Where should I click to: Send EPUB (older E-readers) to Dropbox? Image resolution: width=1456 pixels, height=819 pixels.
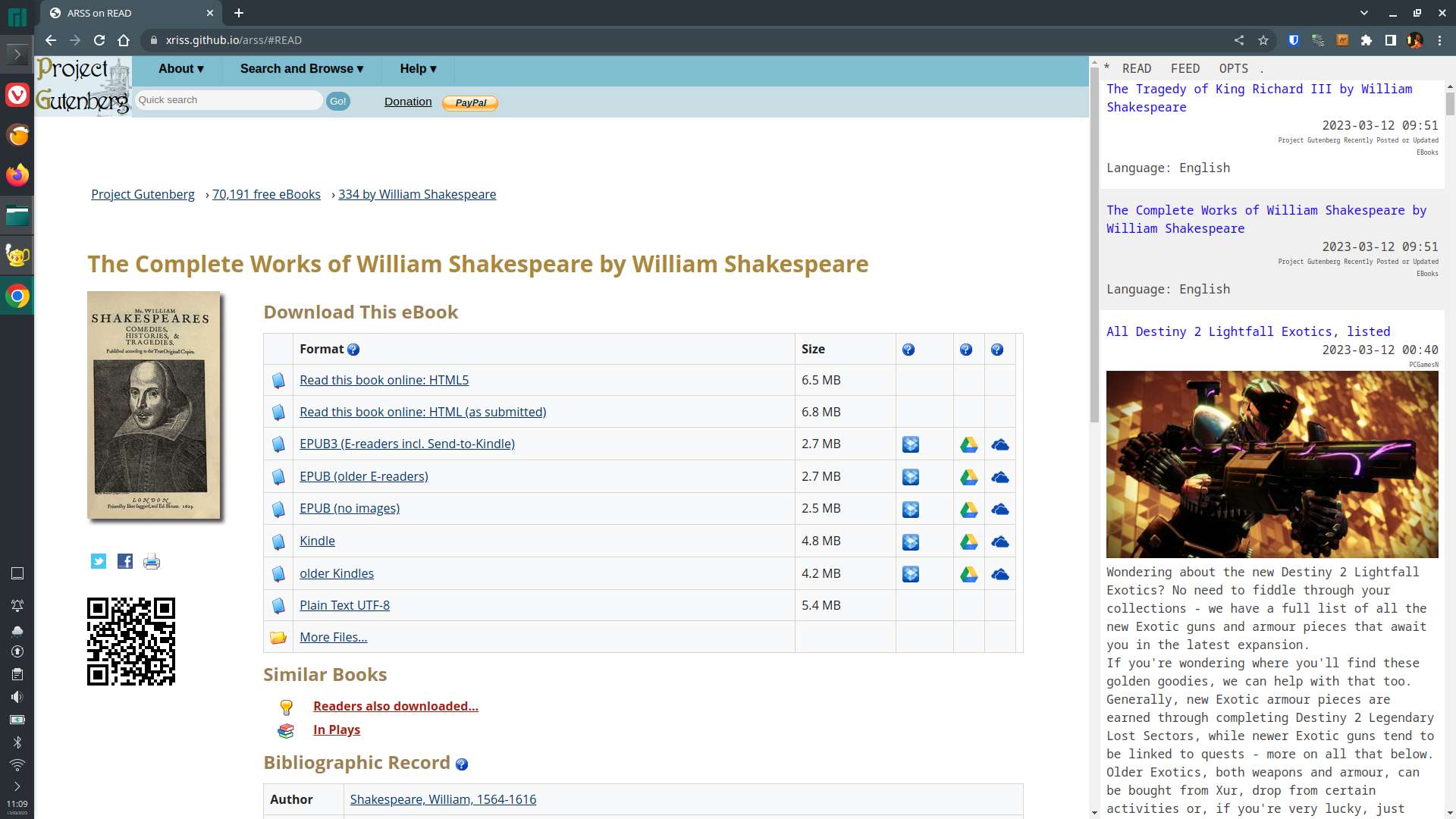pos(911,477)
